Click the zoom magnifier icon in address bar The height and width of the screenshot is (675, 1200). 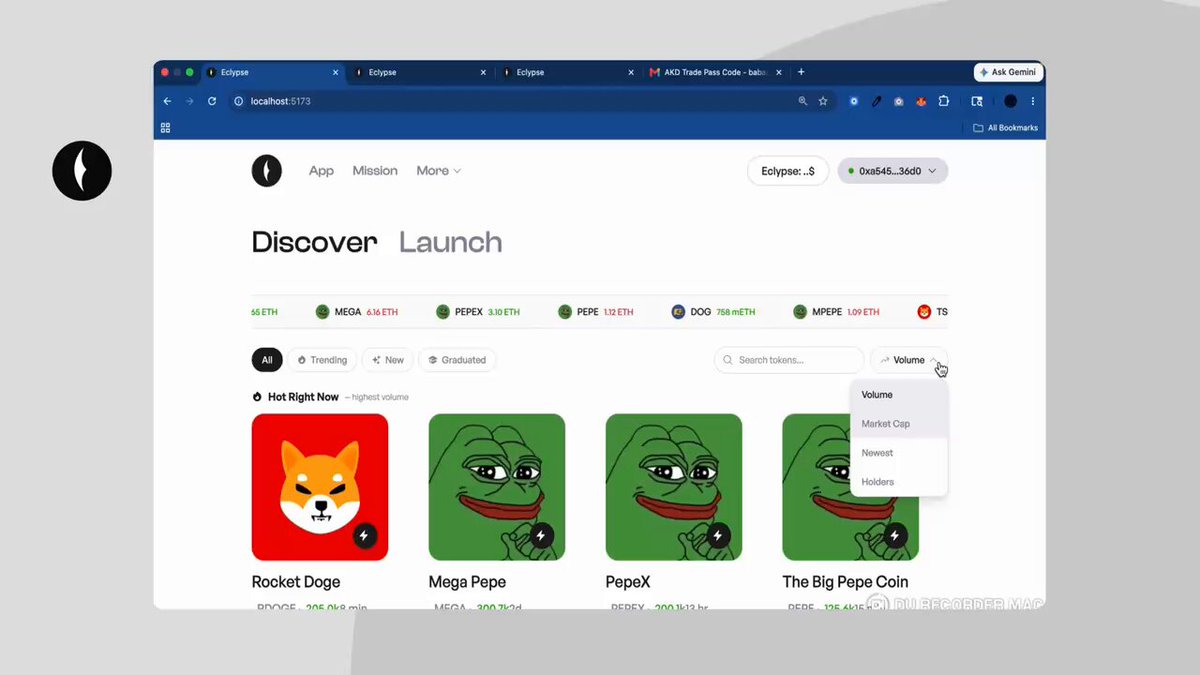[x=803, y=101]
